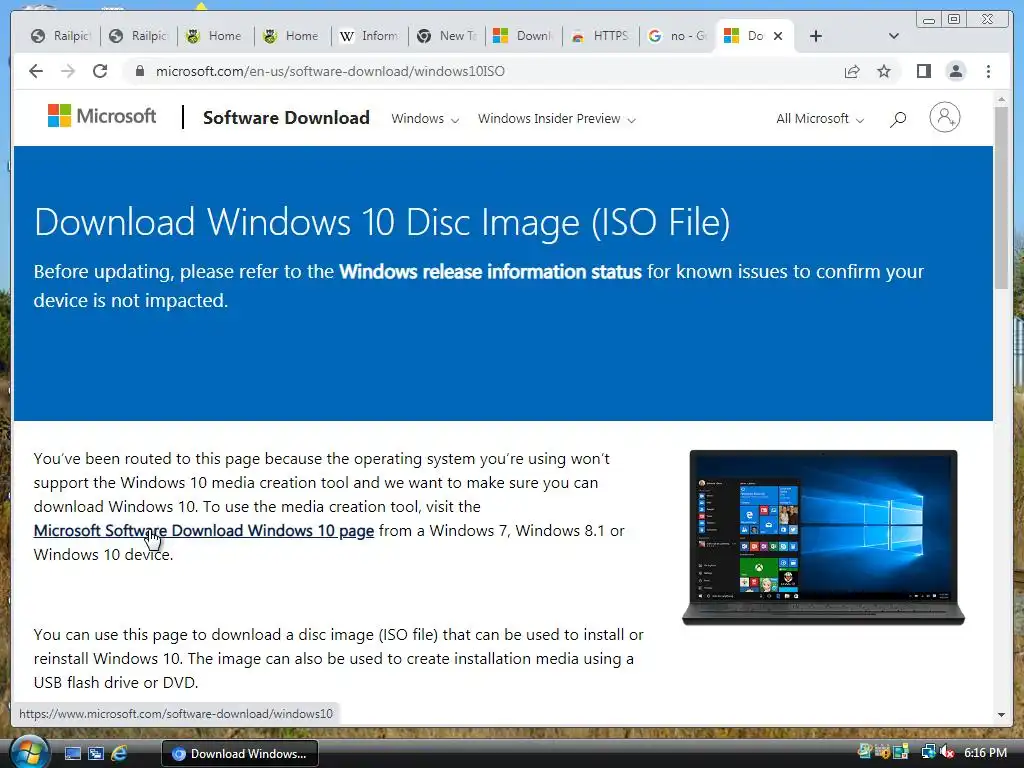Click the 6:16 PM taskbar clock

click(985, 753)
